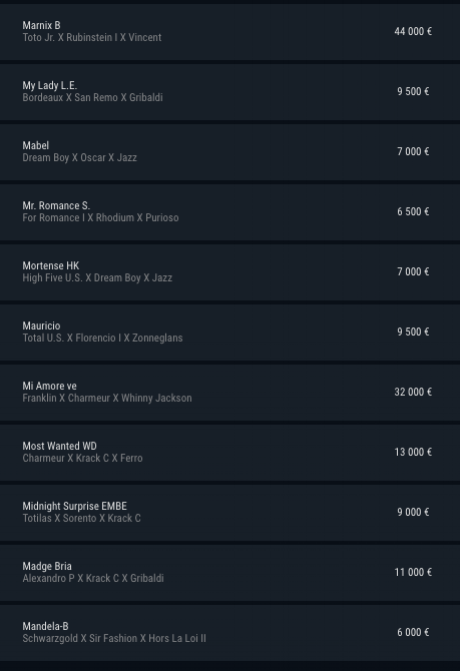Open the Mi Amore ve listing
The height and width of the screenshot is (671, 460).
(x=230, y=392)
